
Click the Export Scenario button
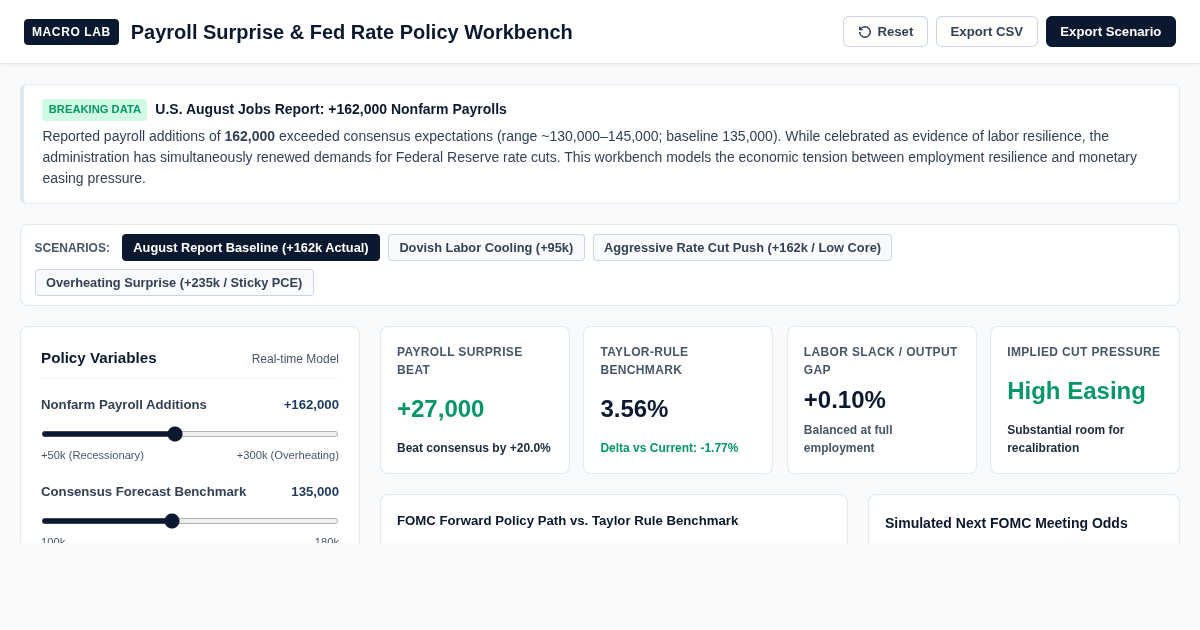pos(1111,31)
